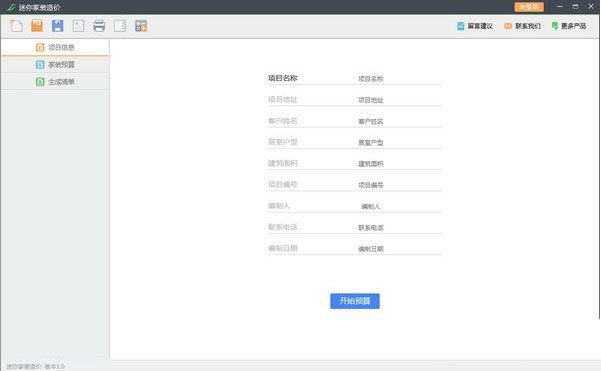Open a project using the orange folder icon

[x=37, y=26]
